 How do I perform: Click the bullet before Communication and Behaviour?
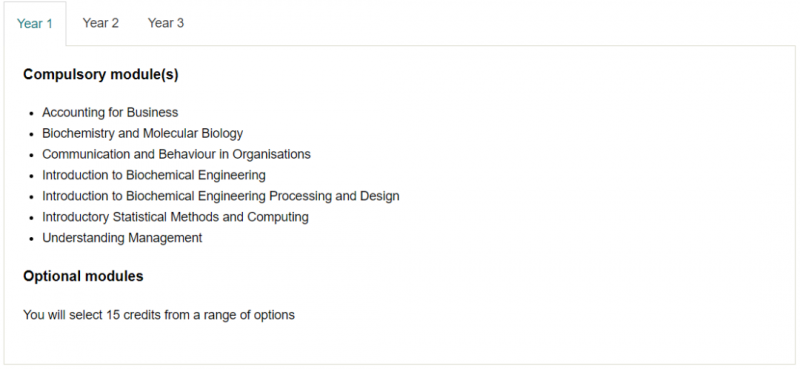tap(32, 155)
